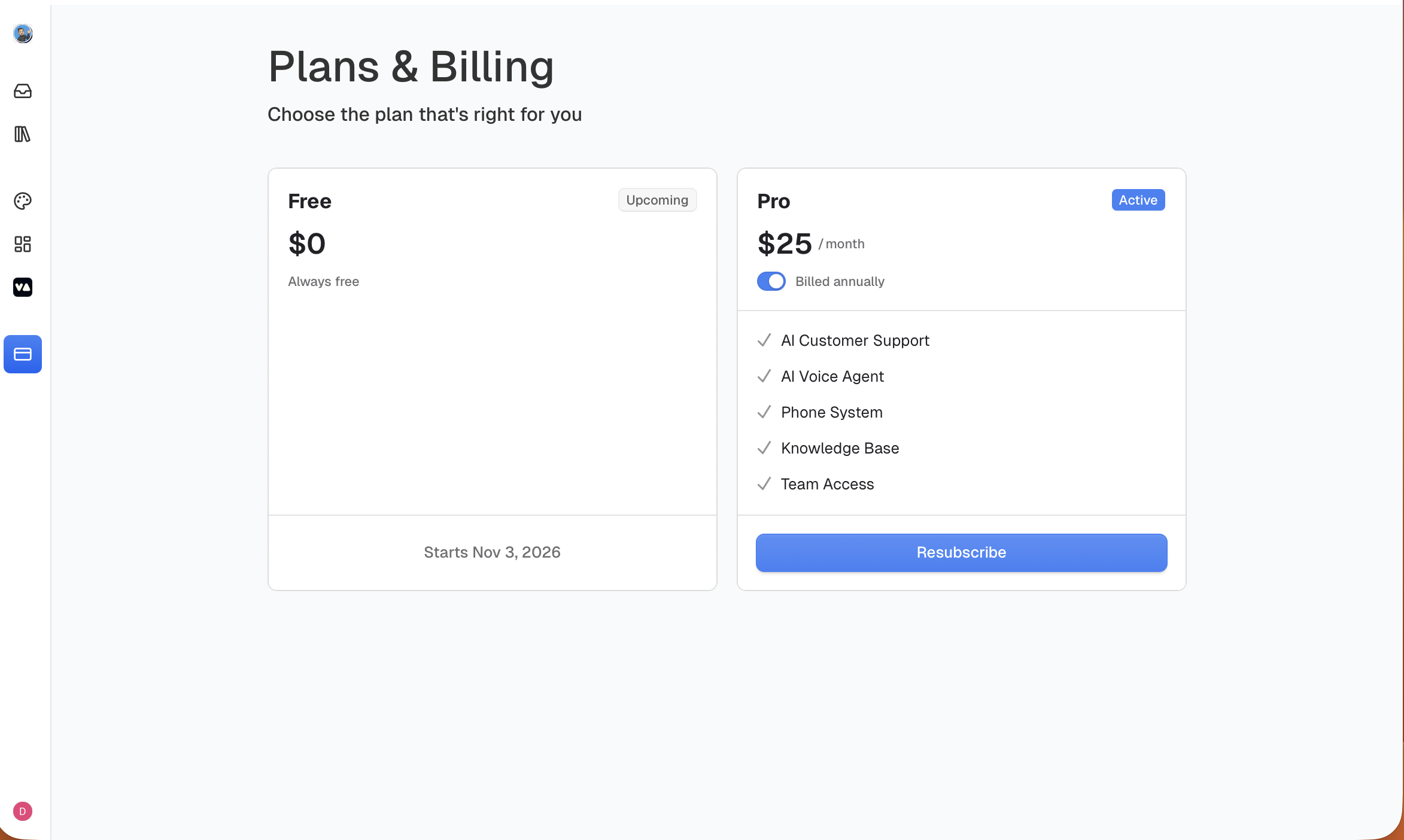The height and width of the screenshot is (840, 1404).
Task: Click Team Access feature item
Action: (827, 484)
